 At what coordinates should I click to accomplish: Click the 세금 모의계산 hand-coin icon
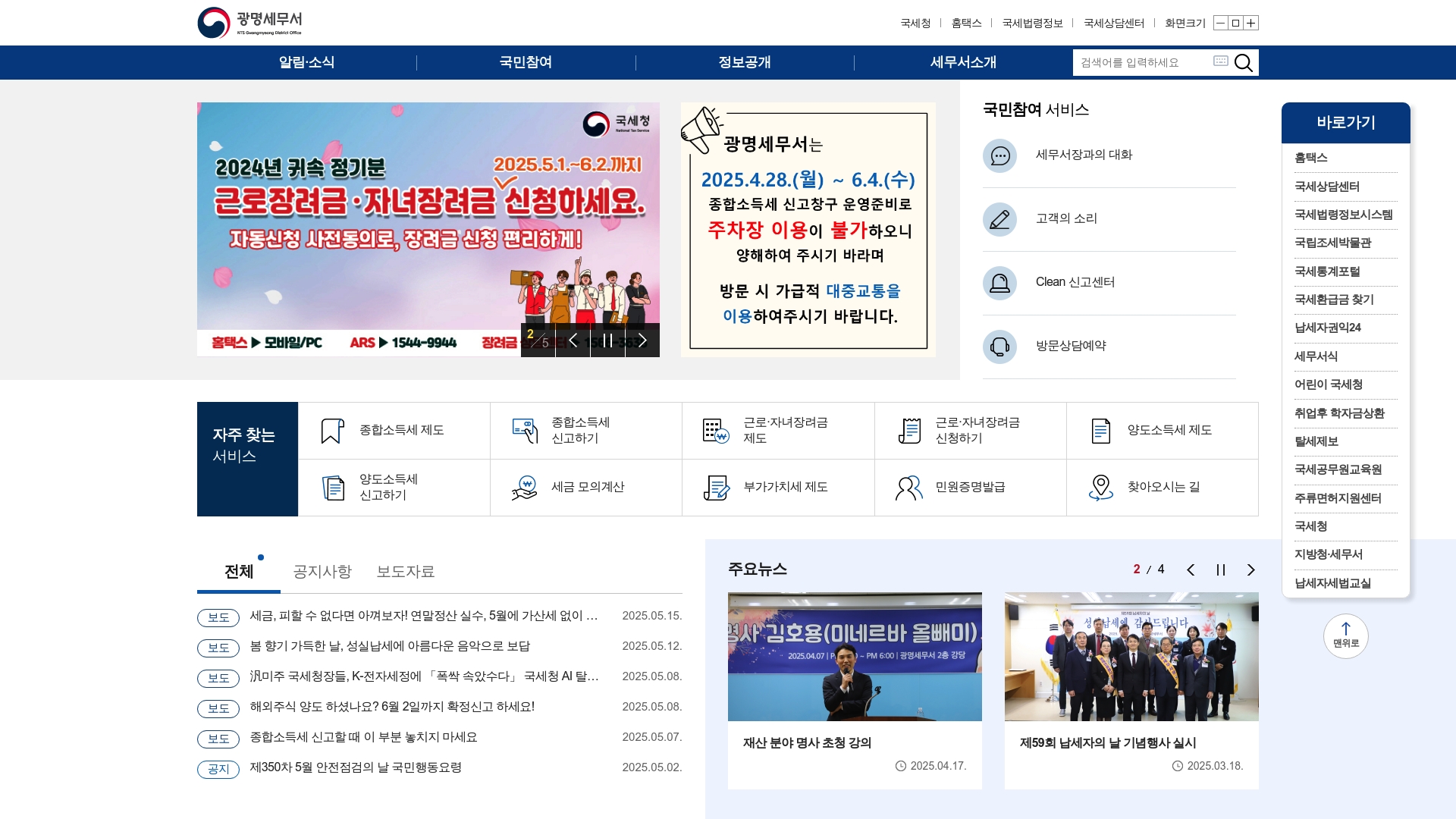pyautogui.click(x=524, y=488)
